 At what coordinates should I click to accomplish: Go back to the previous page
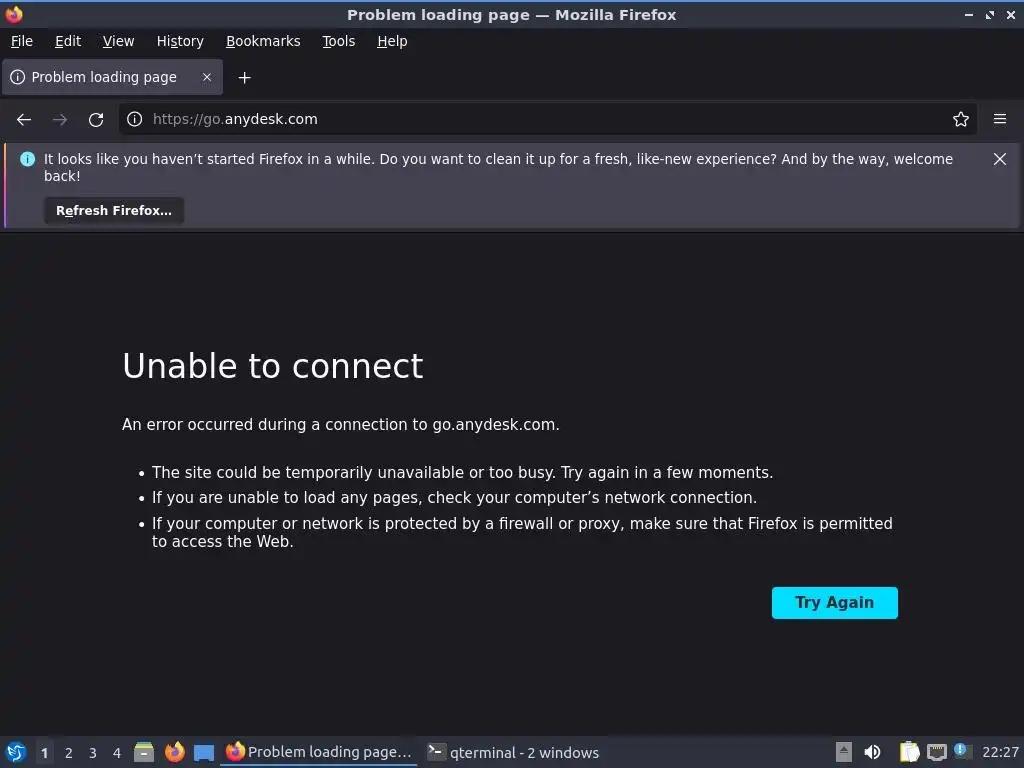pos(24,120)
